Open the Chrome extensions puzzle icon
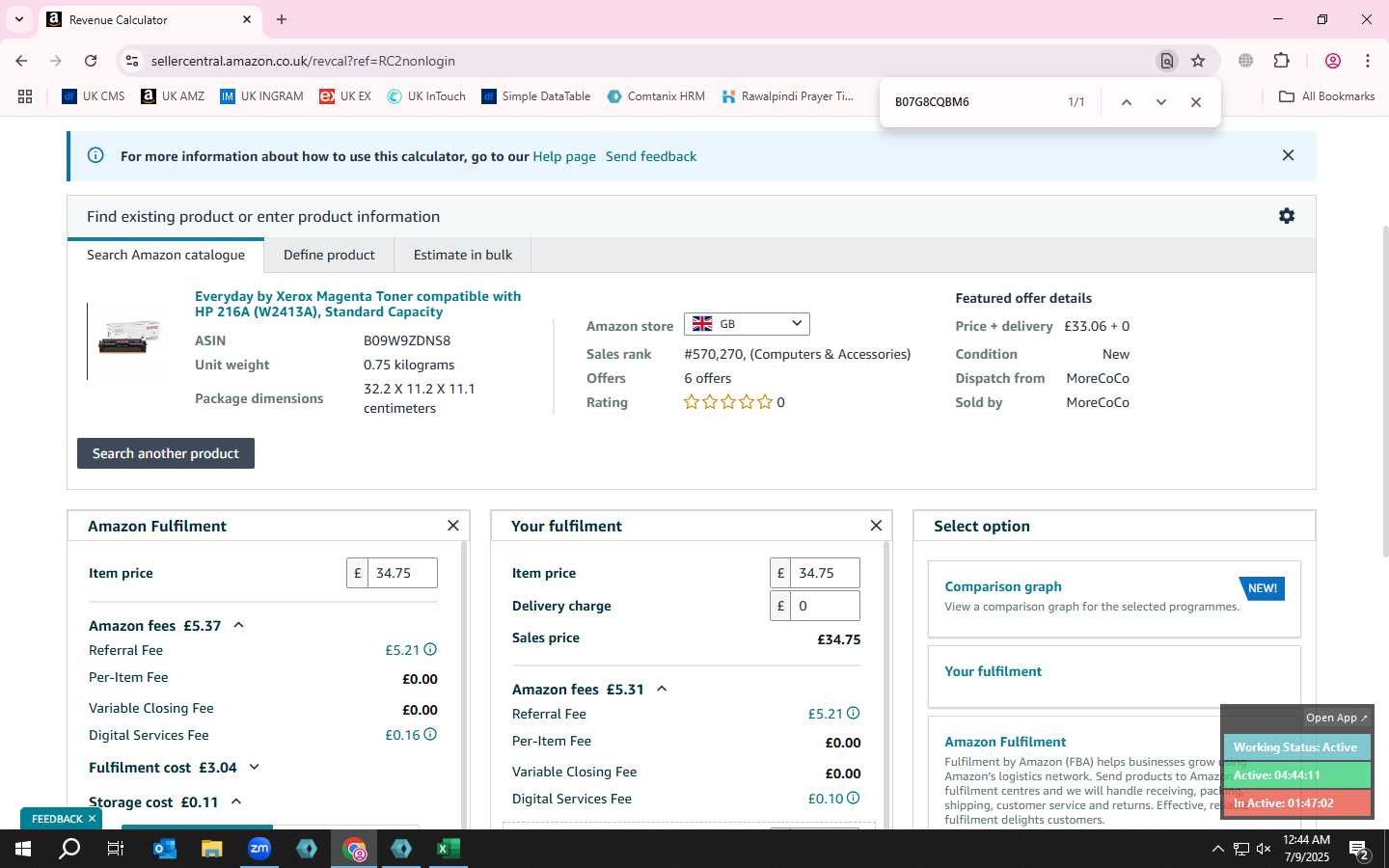The width and height of the screenshot is (1389, 868). coord(1282,61)
